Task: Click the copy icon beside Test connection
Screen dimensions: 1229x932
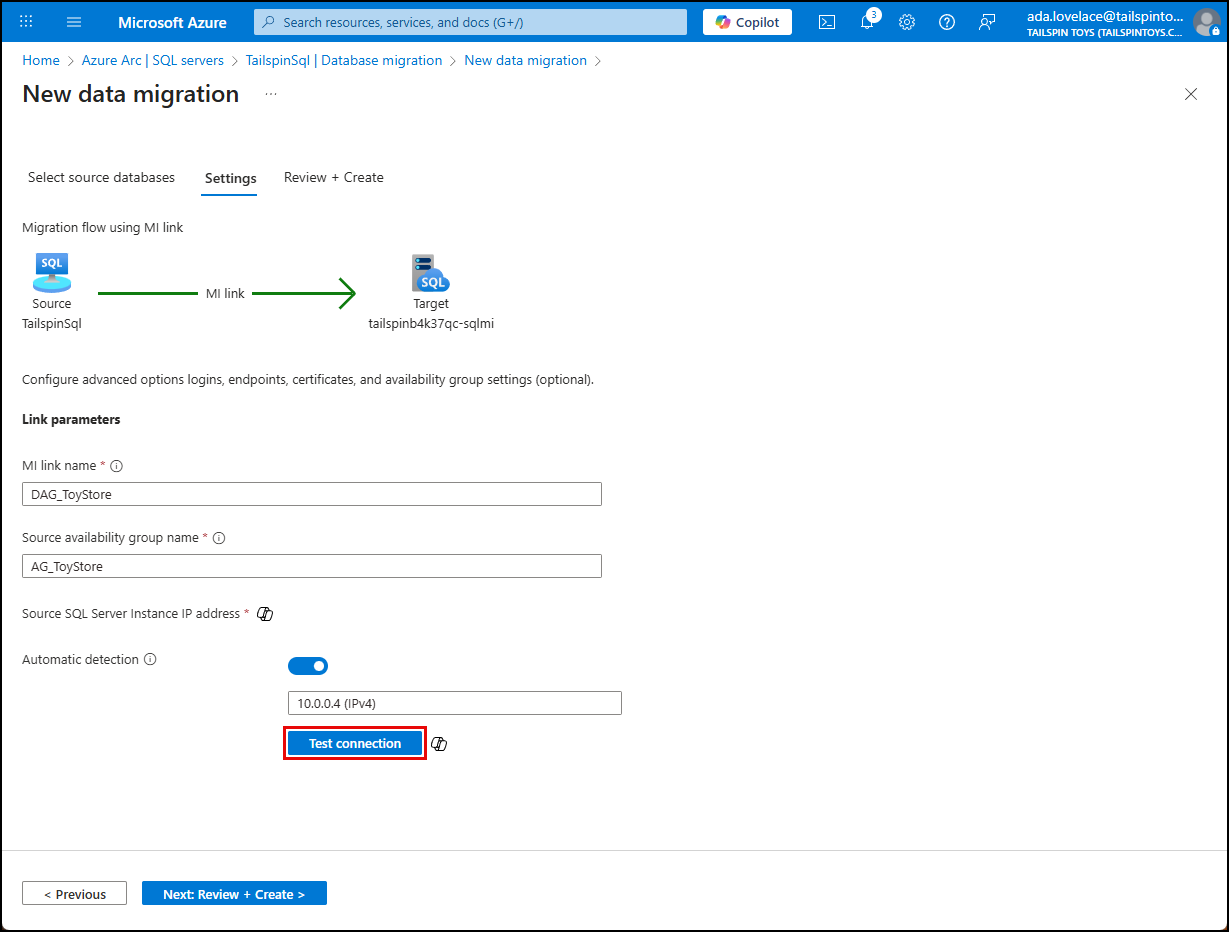Action: point(439,743)
